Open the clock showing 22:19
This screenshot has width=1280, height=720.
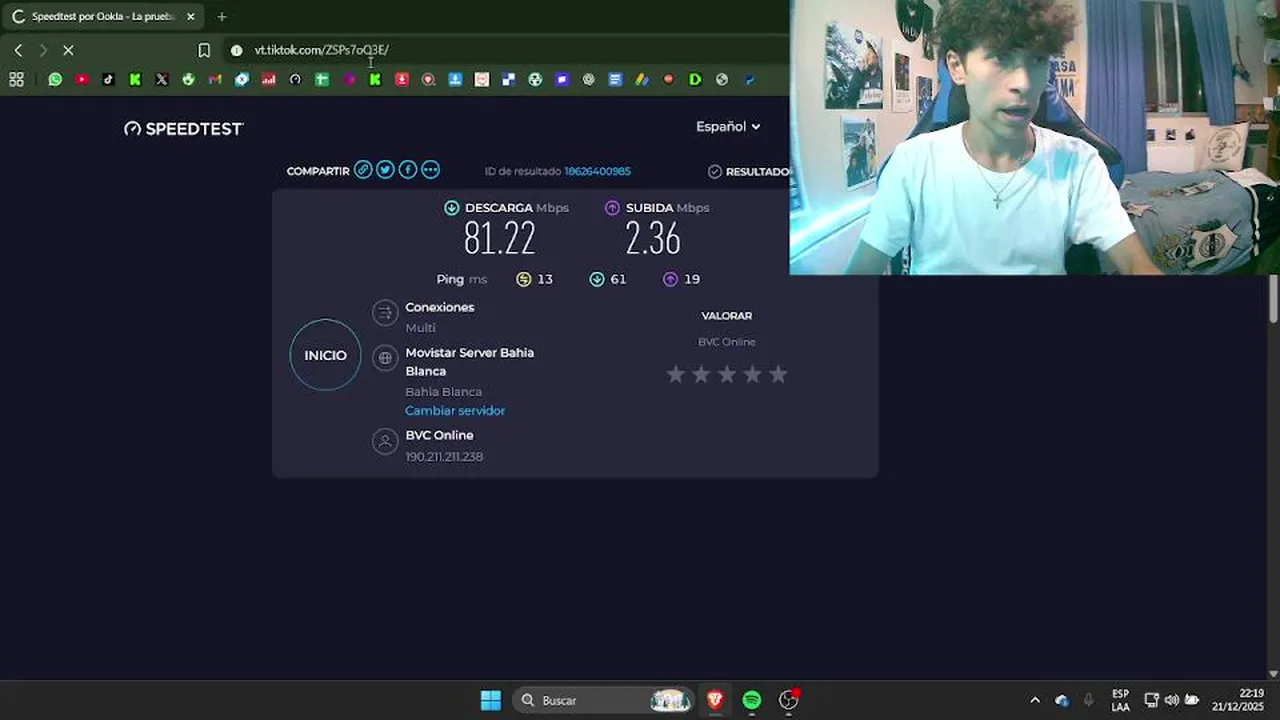(1238, 700)
